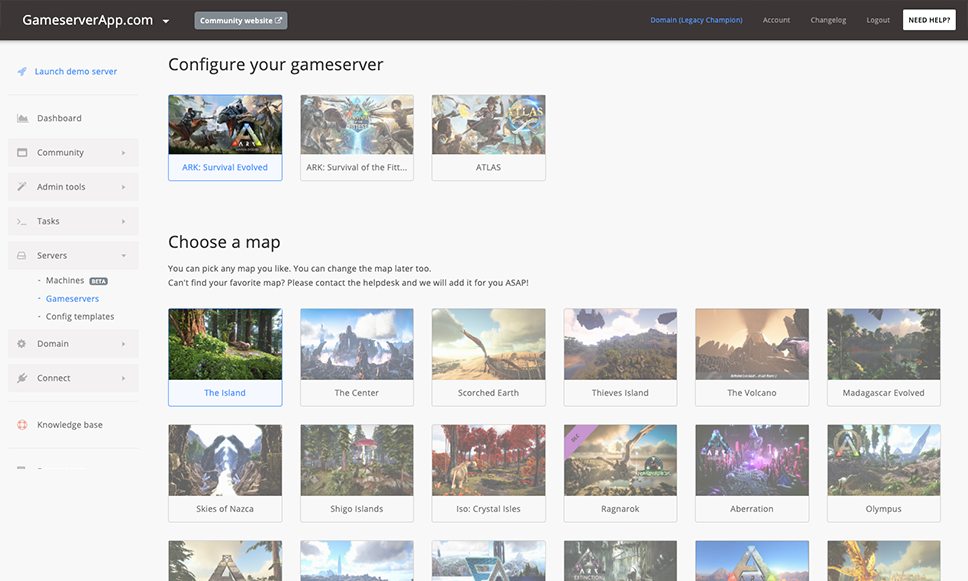Click the Launch demo server link
This screenshot has width=968, height=581.
[x=75, y=72]
